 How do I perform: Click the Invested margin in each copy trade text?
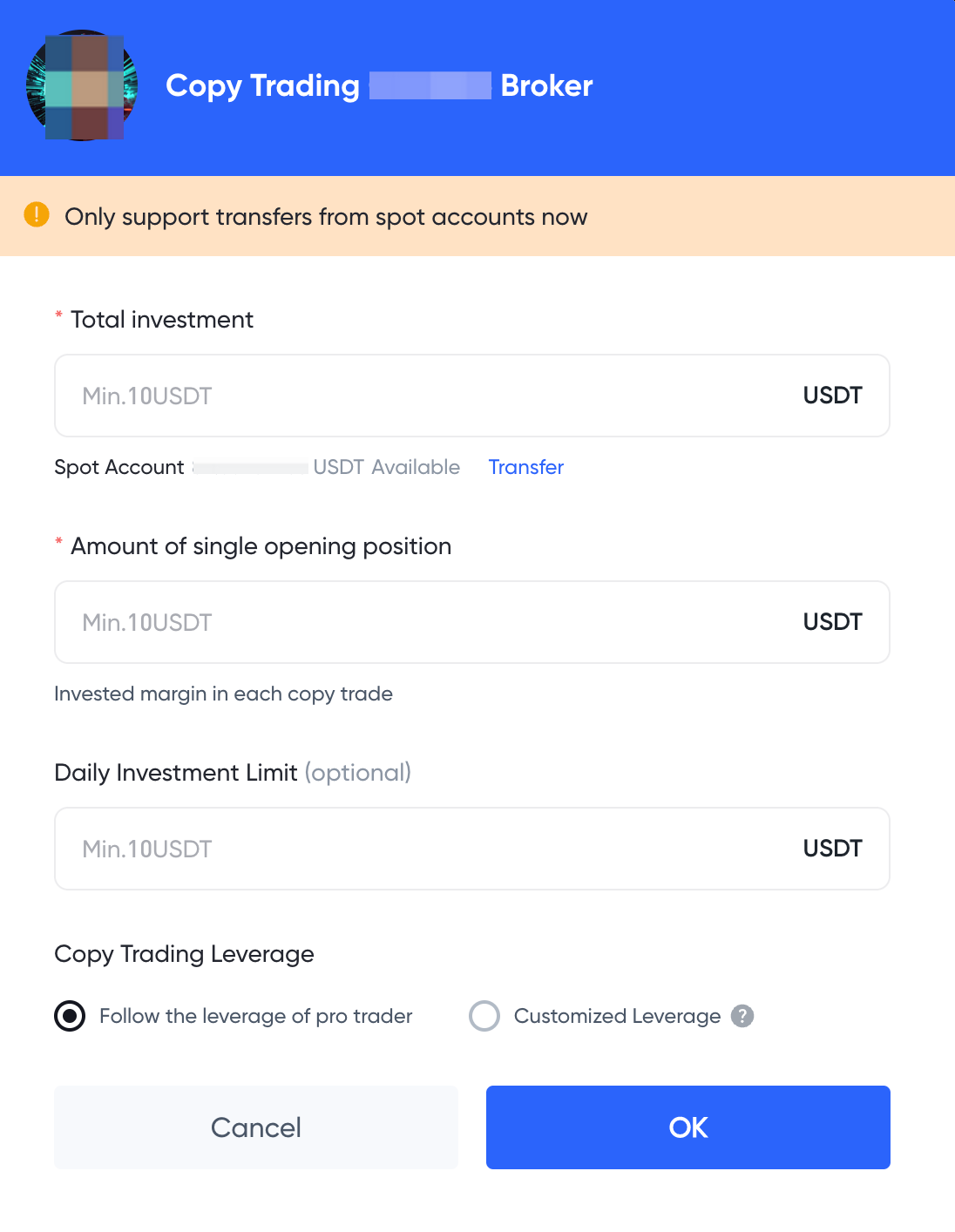click(x=224, y=694)
